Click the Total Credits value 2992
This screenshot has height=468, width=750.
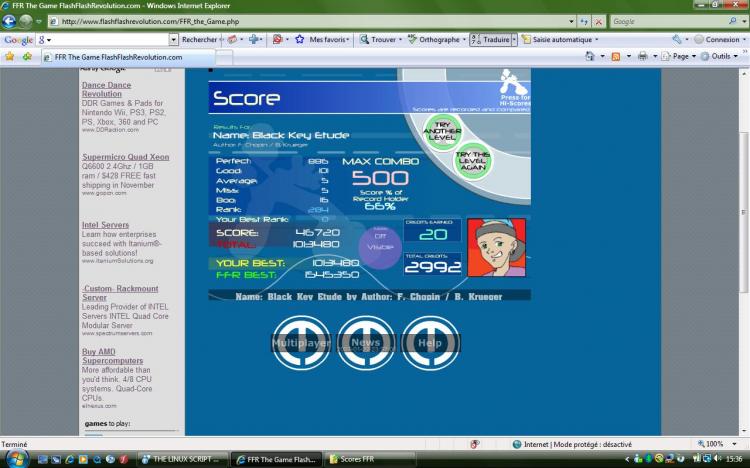(433, 267)
